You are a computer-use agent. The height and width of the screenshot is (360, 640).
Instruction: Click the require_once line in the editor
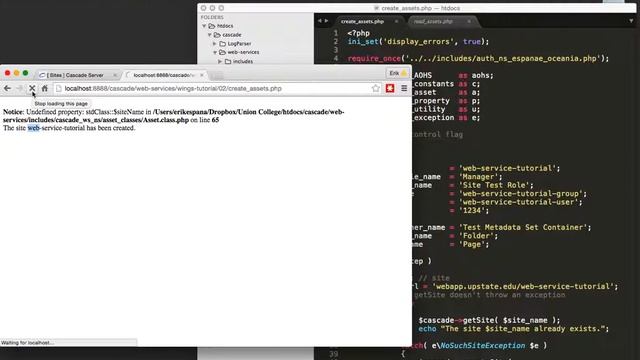478,58
